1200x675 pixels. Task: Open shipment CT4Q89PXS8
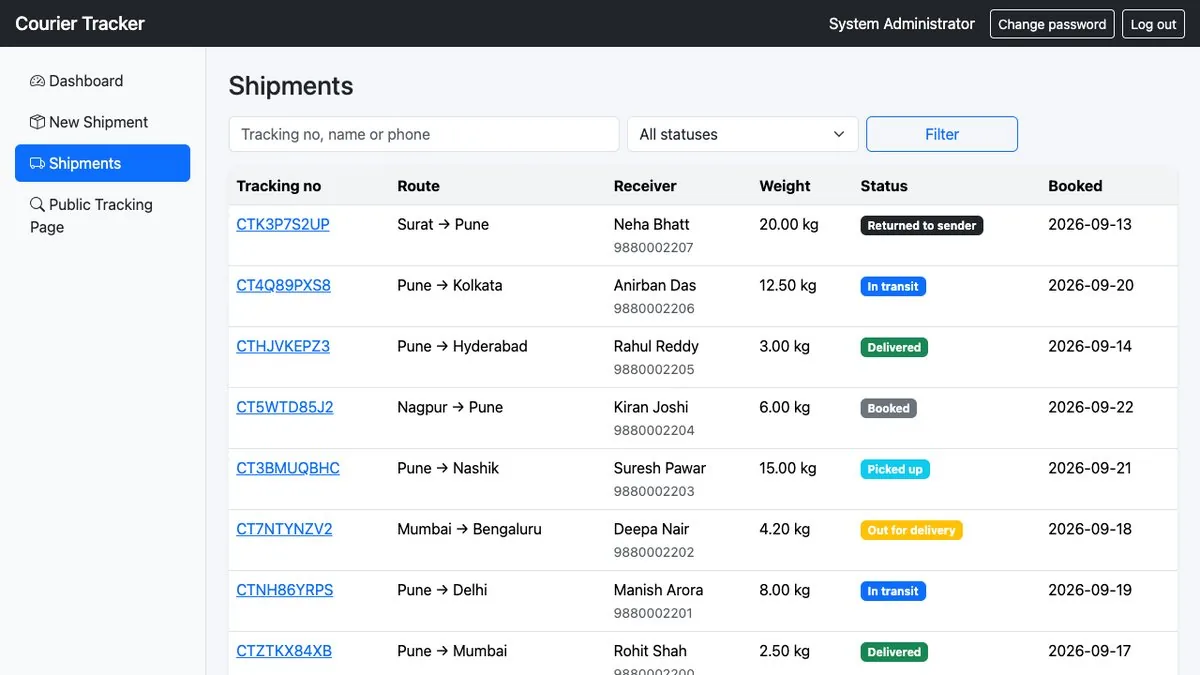[x=283, y=285]
